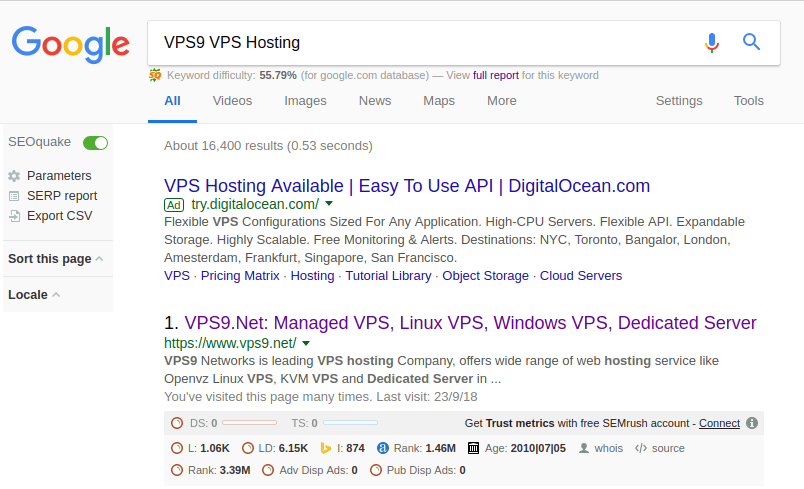804x489 pixels.
Task: Open the Tools search options
Action: click(749, 101)
